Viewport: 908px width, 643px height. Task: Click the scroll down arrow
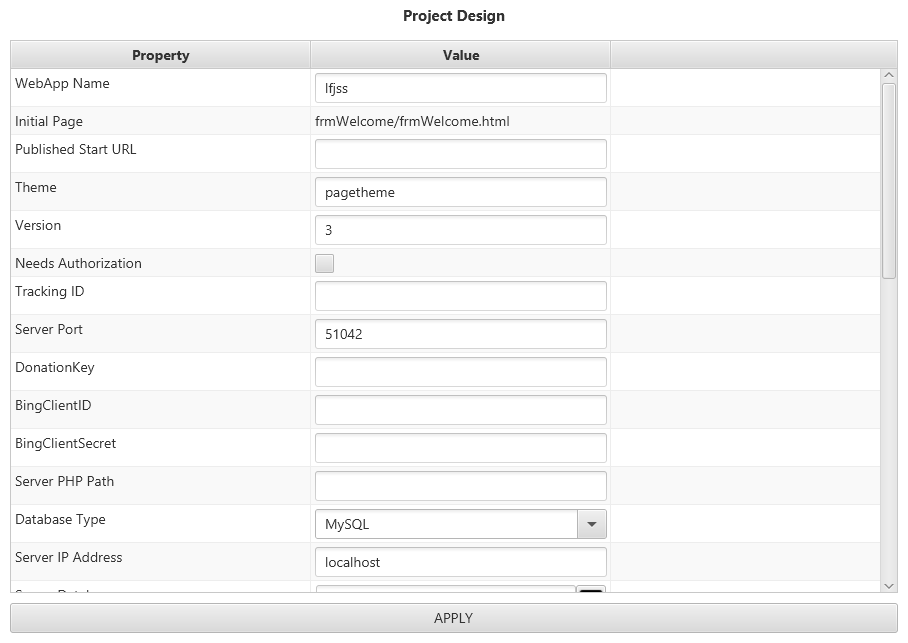pos(889,585)
